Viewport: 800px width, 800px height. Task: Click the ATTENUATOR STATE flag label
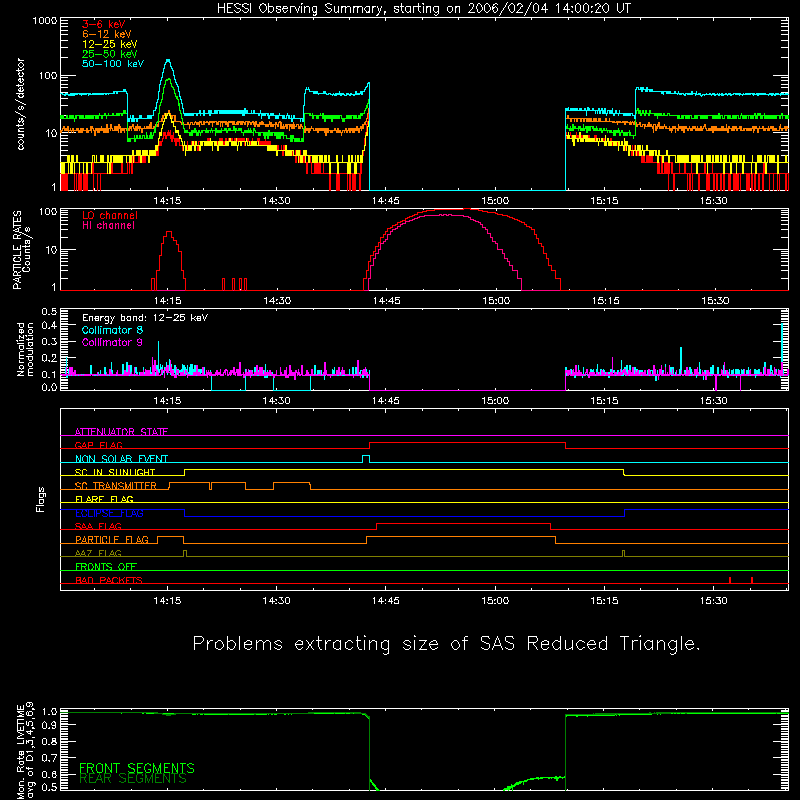(x=121, y=432)
